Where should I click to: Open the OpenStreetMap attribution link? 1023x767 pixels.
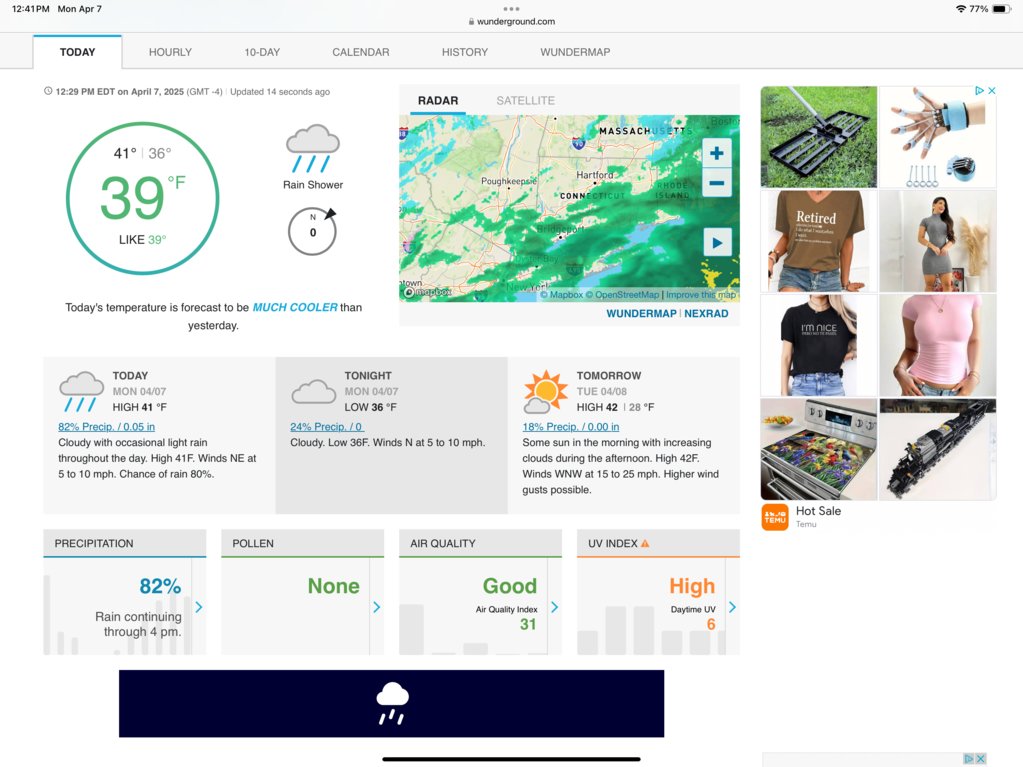click(622, 295)
